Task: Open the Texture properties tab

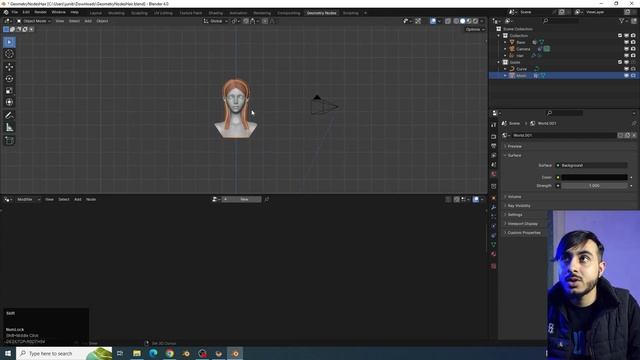Action: click(493, 266)
